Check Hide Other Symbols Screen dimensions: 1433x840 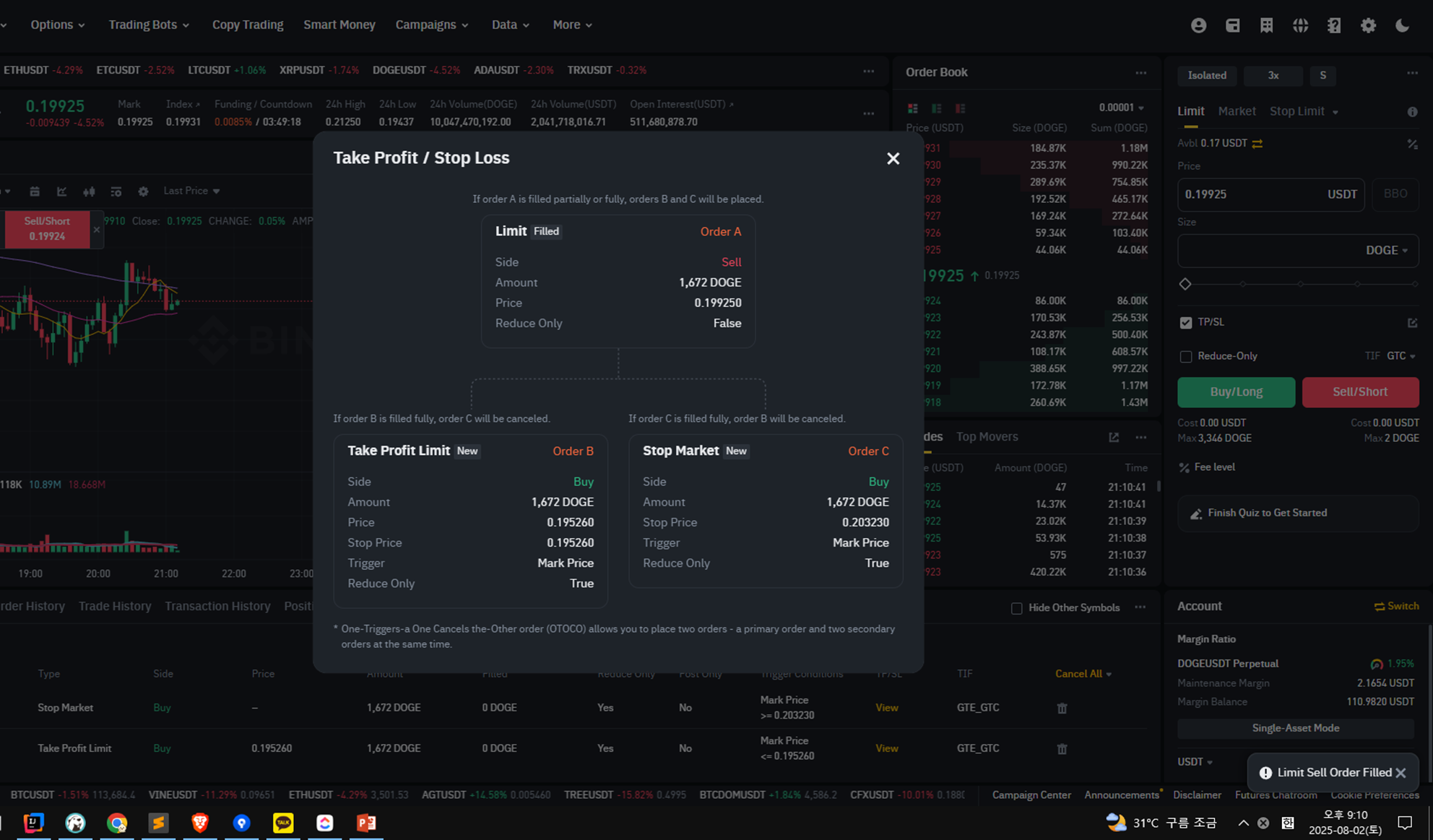tap(1016, 608)
